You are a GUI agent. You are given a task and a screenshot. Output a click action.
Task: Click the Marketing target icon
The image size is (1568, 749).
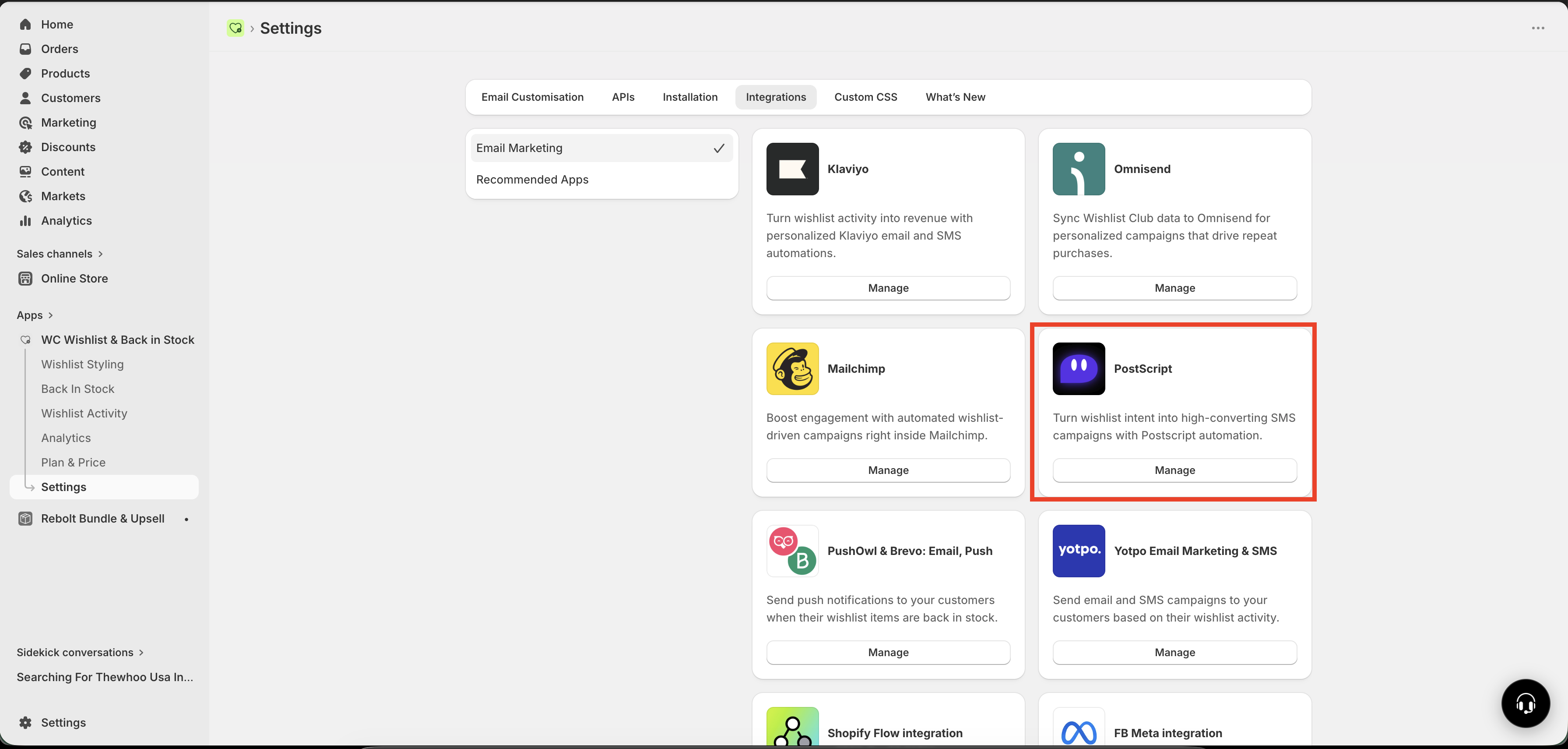click(25, 122)
